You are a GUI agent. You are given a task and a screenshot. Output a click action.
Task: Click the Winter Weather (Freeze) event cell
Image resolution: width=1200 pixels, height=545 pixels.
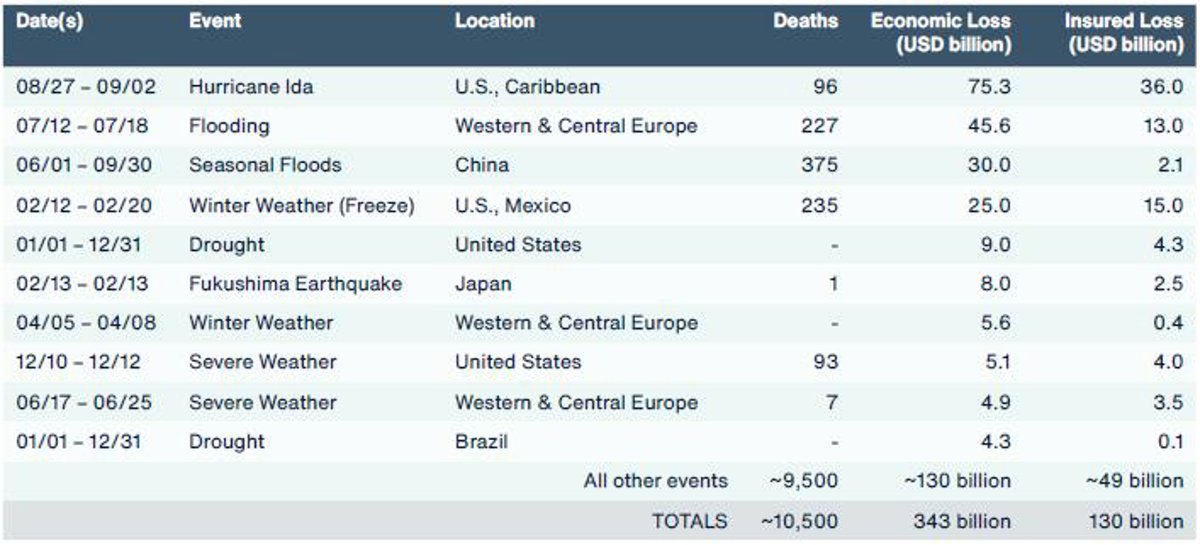pyautogui.click(x=301, y=206)
